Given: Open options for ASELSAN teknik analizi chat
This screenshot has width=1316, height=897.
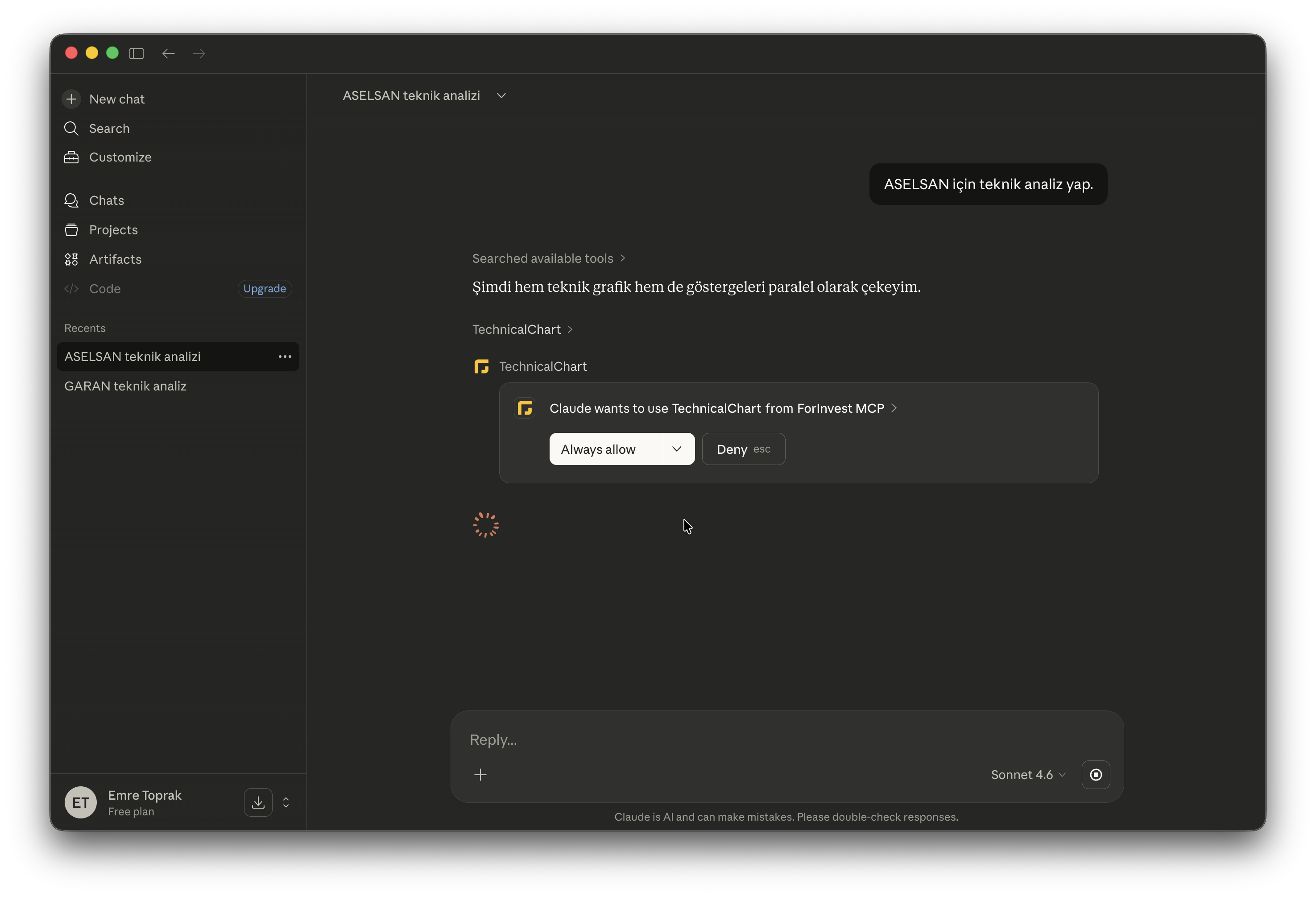Looking at the screenshot, I should pyautogui.click(x=285, y=357).
